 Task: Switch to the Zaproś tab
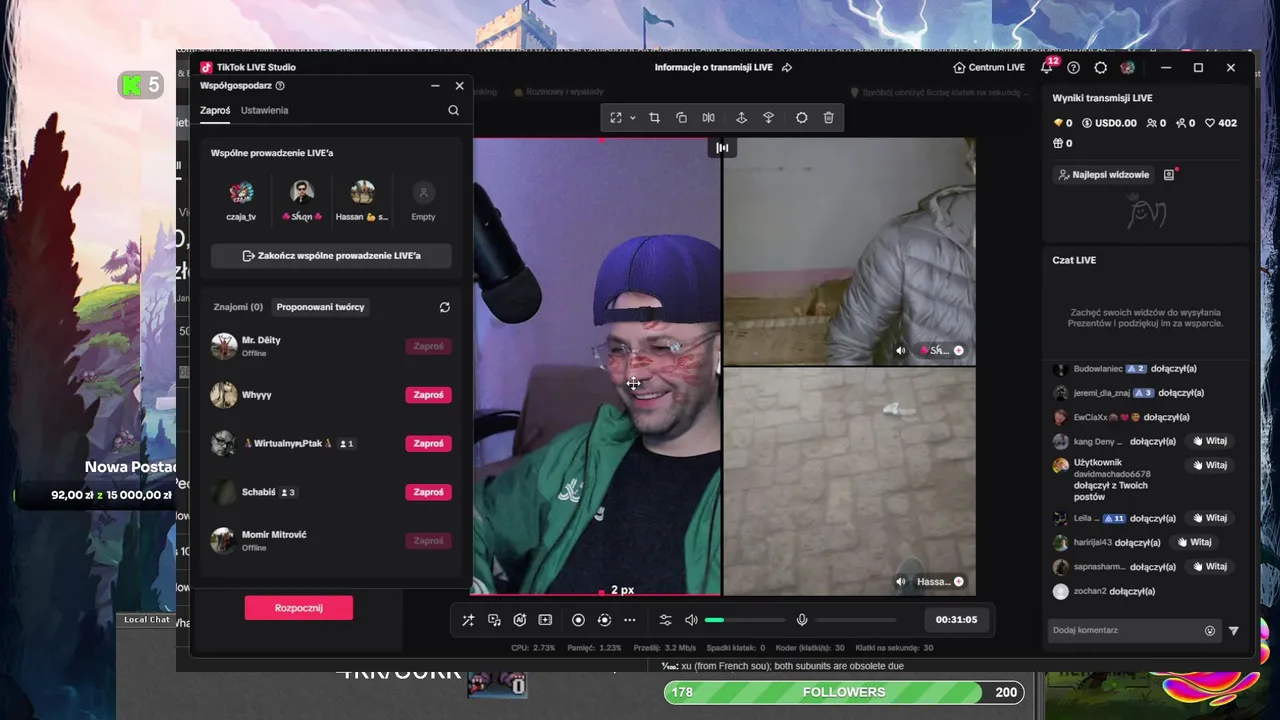coord(215,110)
